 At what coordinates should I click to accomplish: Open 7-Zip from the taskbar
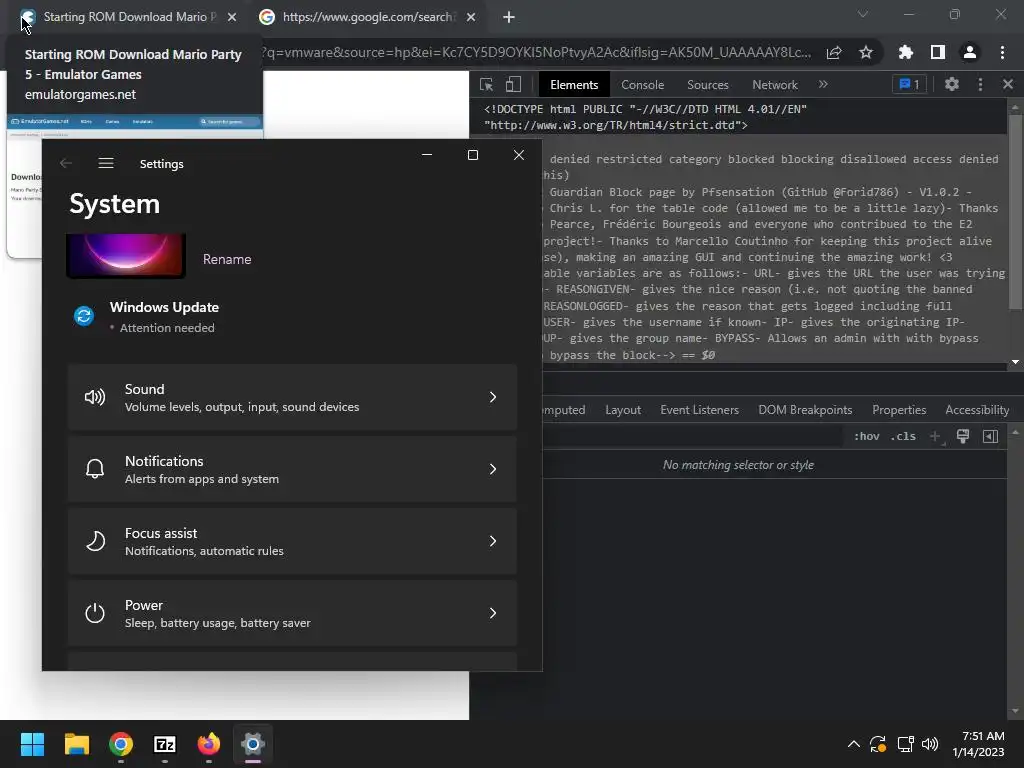point(165,744)
